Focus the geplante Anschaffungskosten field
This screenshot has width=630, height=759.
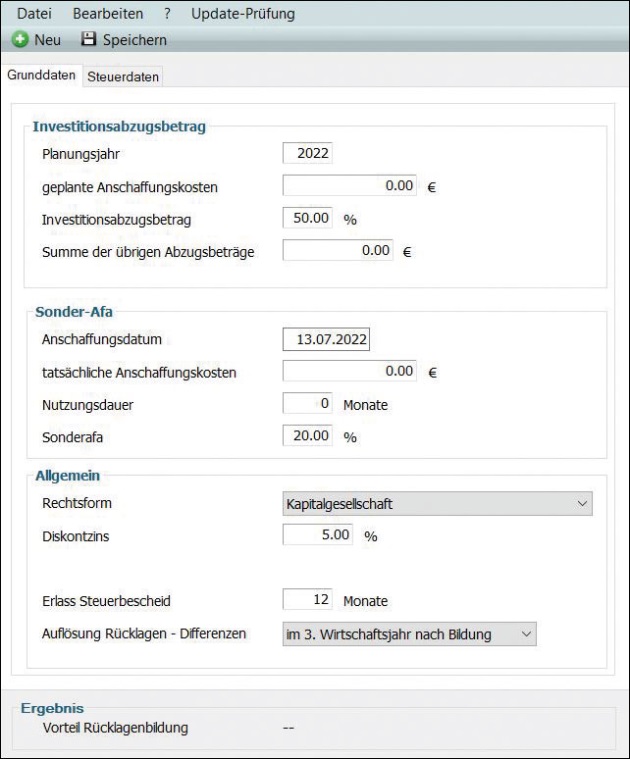[349, 186]
